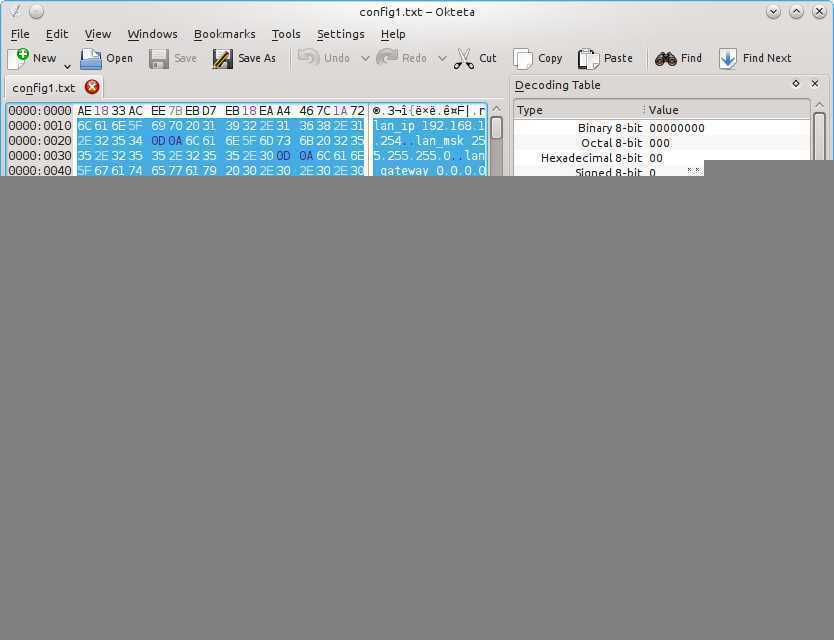Open the Settings menu
The height and width of the screenshot is (640, 834).
click(x=340, y=34)
